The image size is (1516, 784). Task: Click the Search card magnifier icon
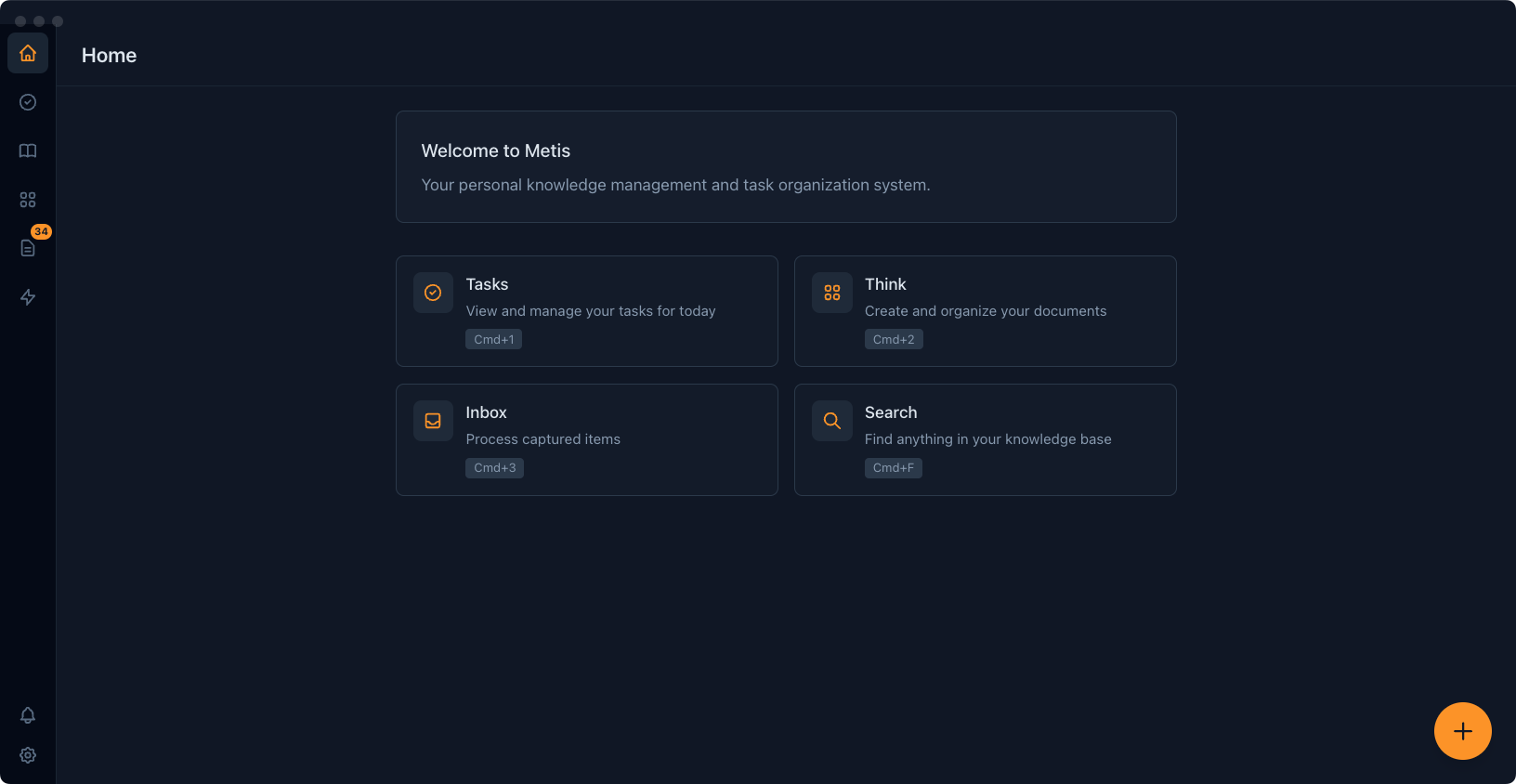[x=832, y=421]
